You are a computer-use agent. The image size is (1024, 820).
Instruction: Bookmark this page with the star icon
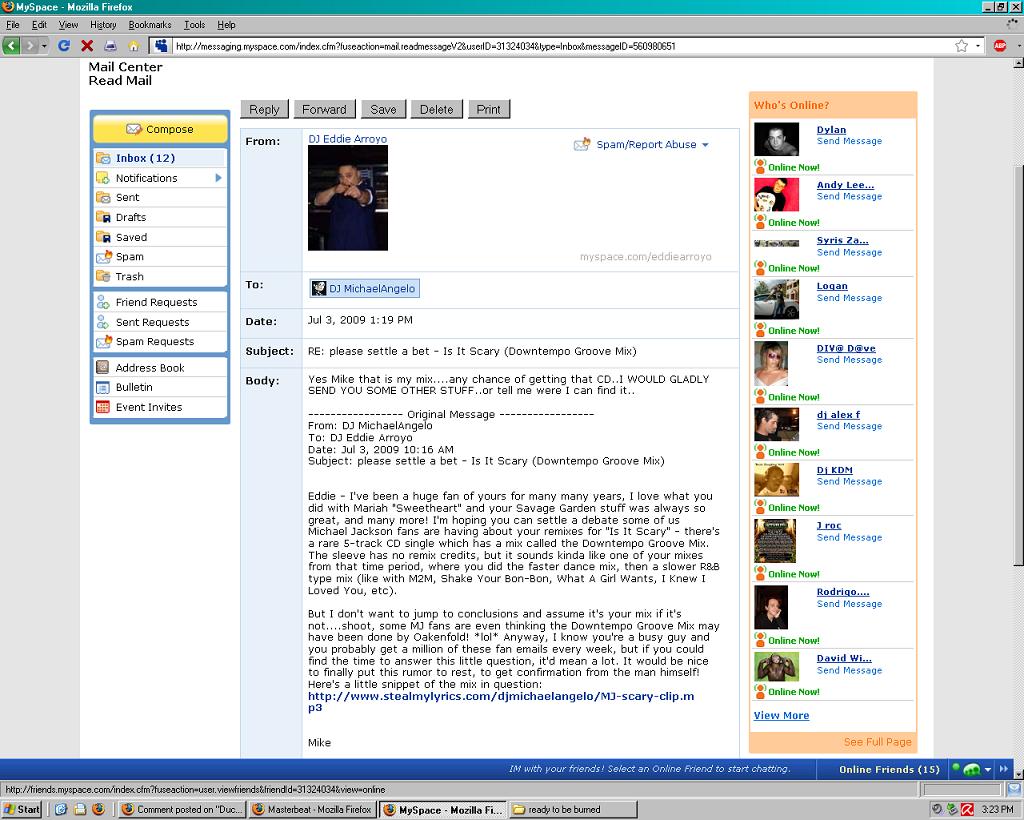(961, 46)
